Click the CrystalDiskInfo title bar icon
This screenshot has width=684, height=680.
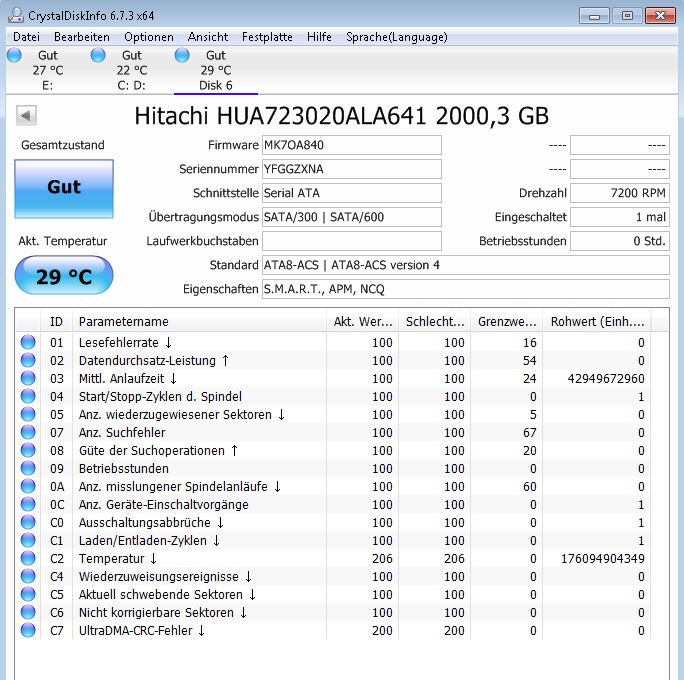tap(16, 15)
